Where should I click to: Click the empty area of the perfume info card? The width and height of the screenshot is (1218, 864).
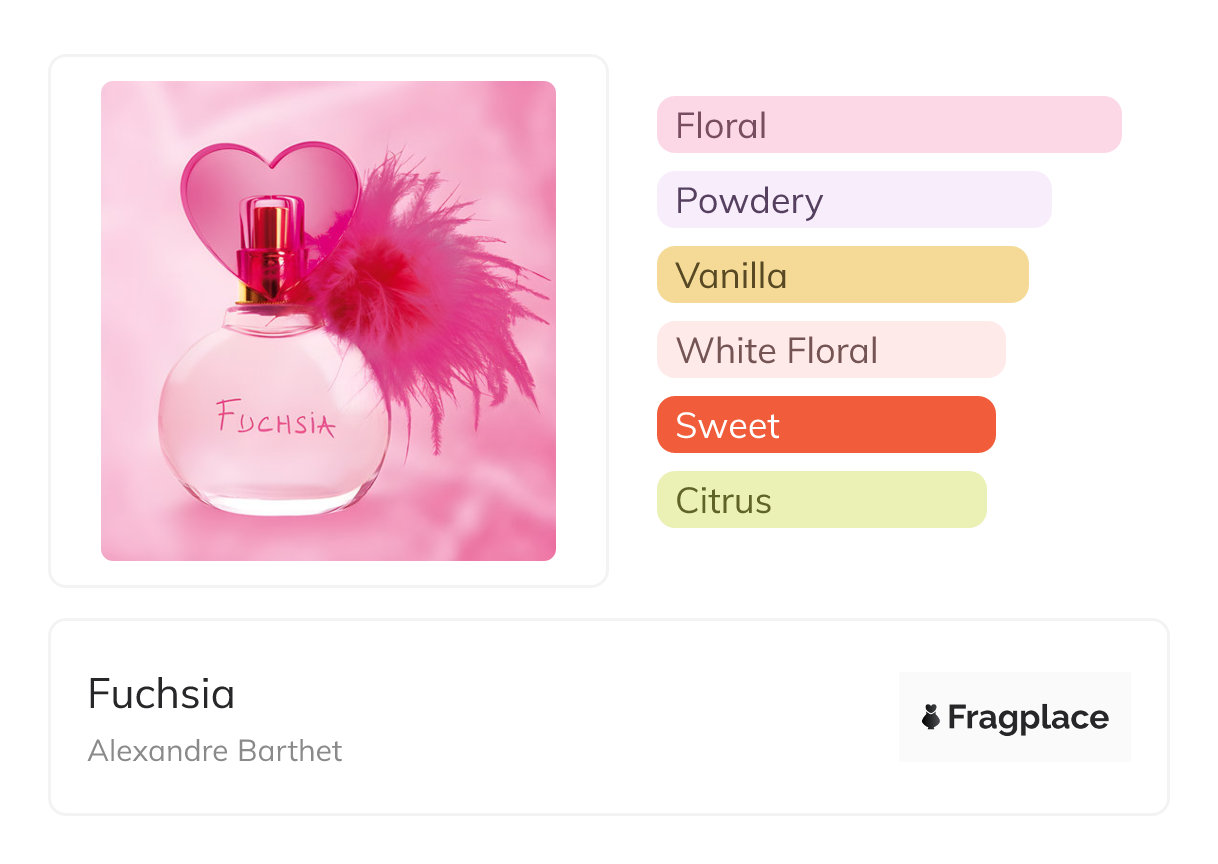tap(600, 720)
